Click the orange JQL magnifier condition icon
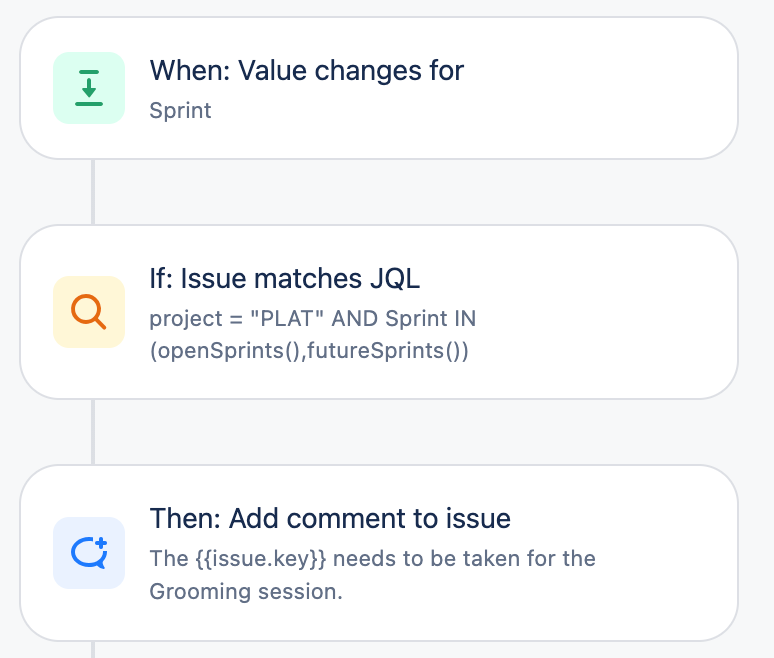Viewport: 774px width, 658px height. click(89, 312)
